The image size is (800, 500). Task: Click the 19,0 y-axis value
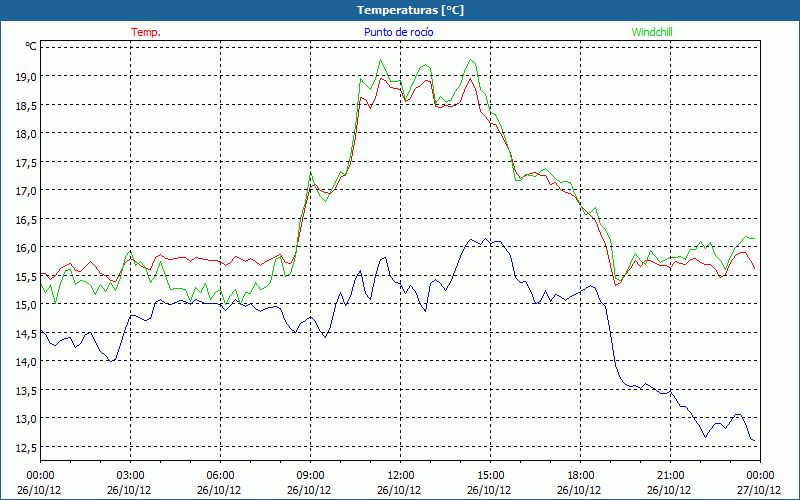coord(28,77)
